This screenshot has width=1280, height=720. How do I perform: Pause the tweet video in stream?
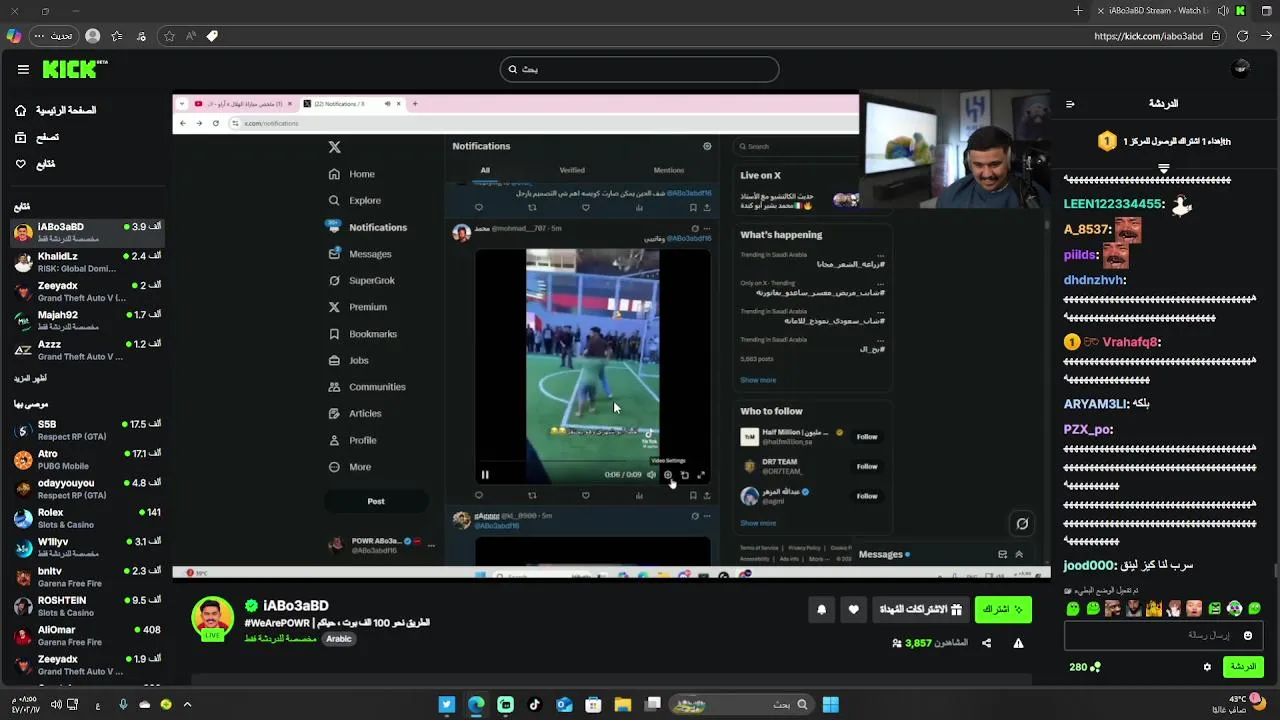[x=485, y=475]
